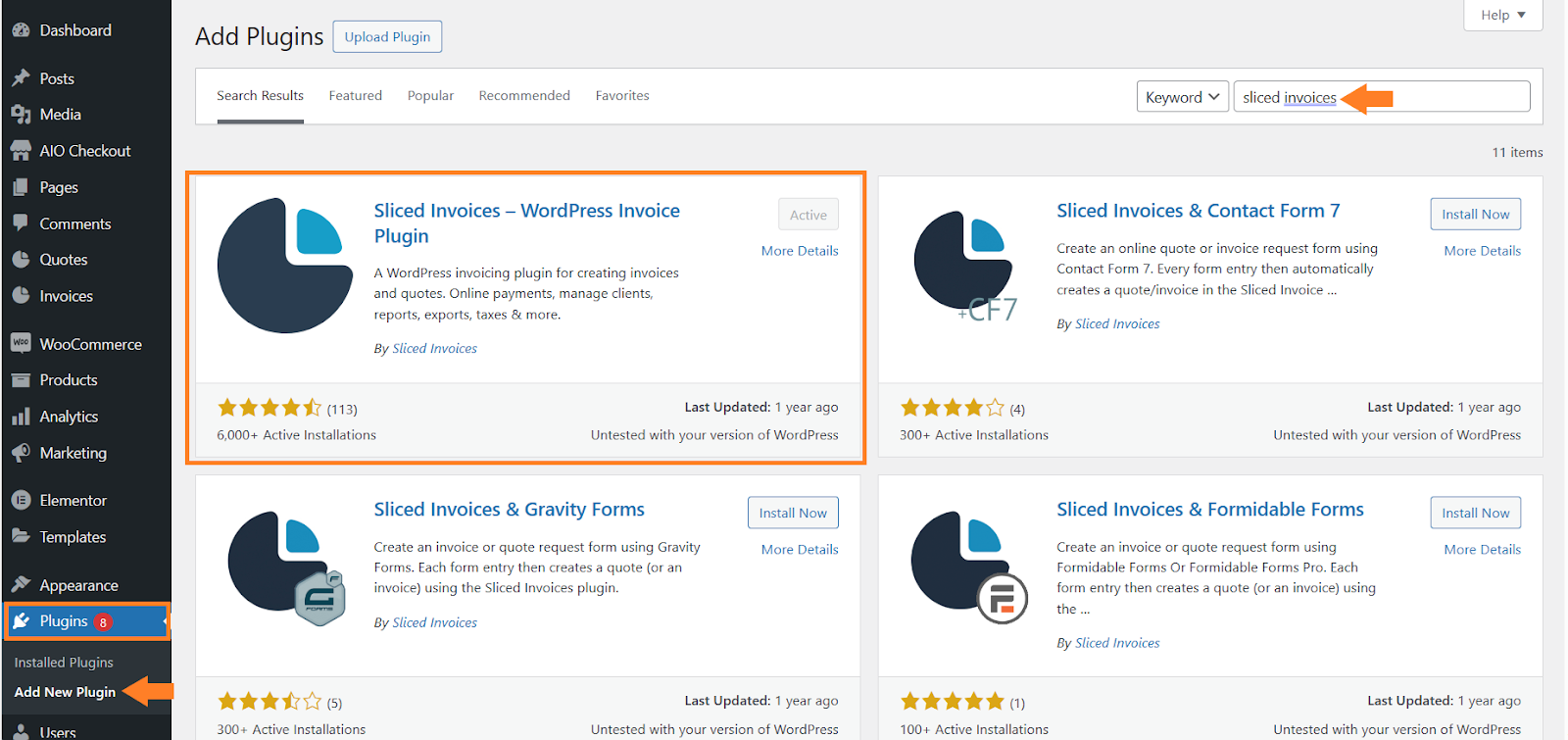
Task: Click the Marketing megaphone icon
Action: tap(21, 453)
